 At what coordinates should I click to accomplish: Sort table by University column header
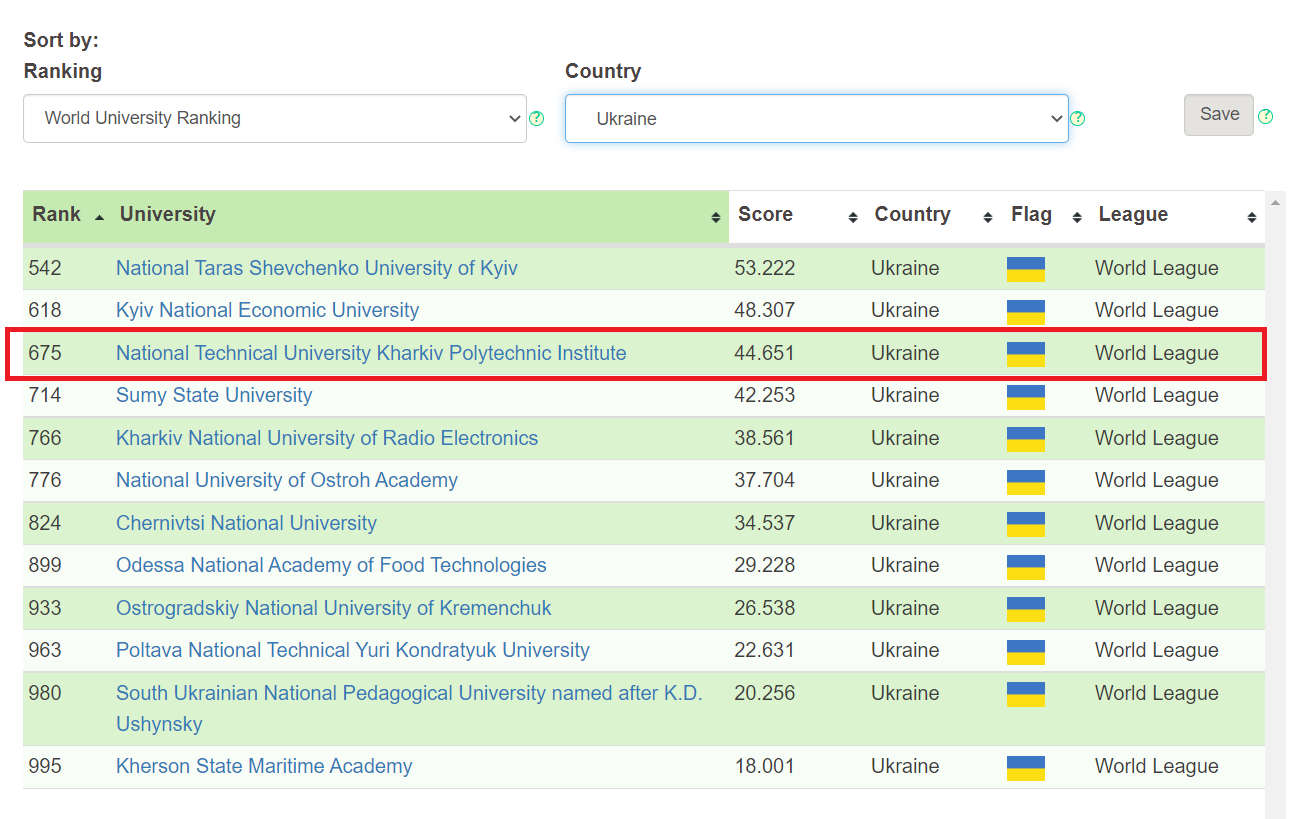click(420, 215)
